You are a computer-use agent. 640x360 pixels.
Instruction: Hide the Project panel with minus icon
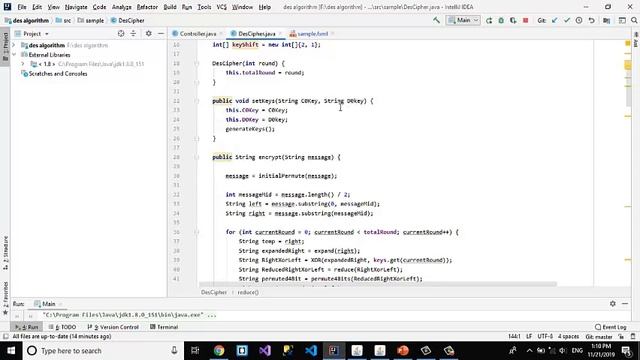pyautogui.click(x=161, y=33)
